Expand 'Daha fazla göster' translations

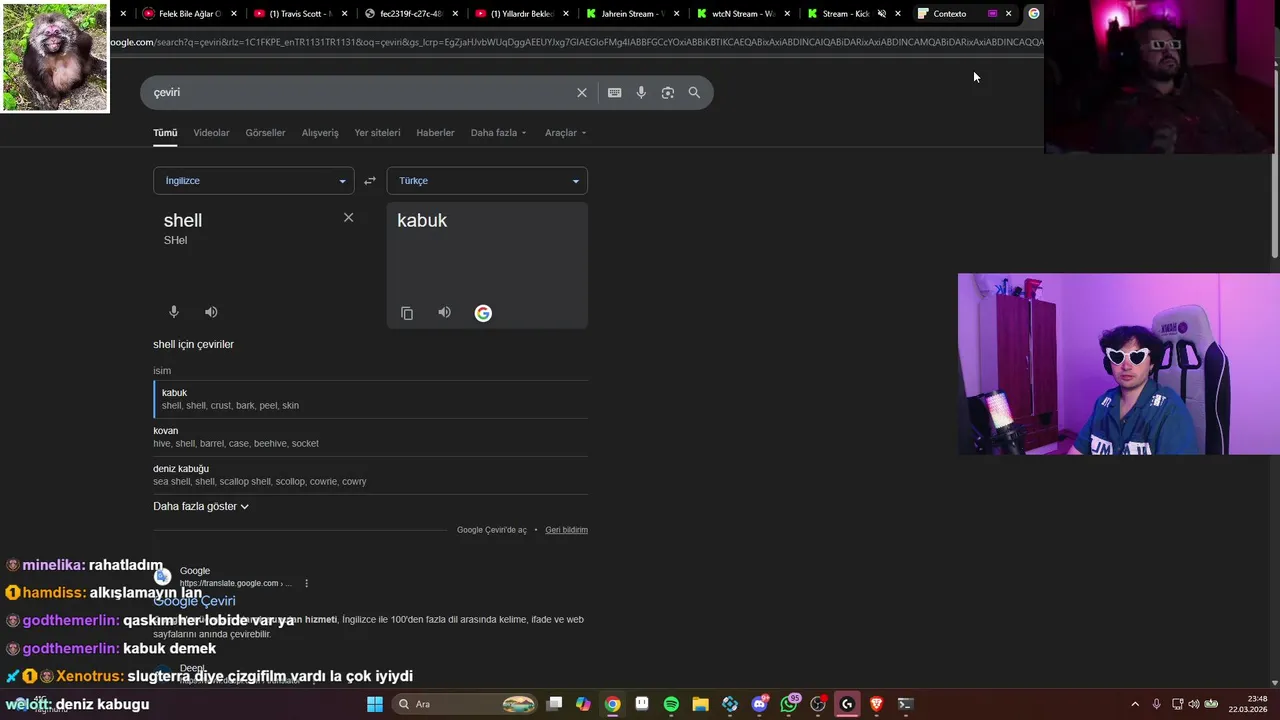201,506
